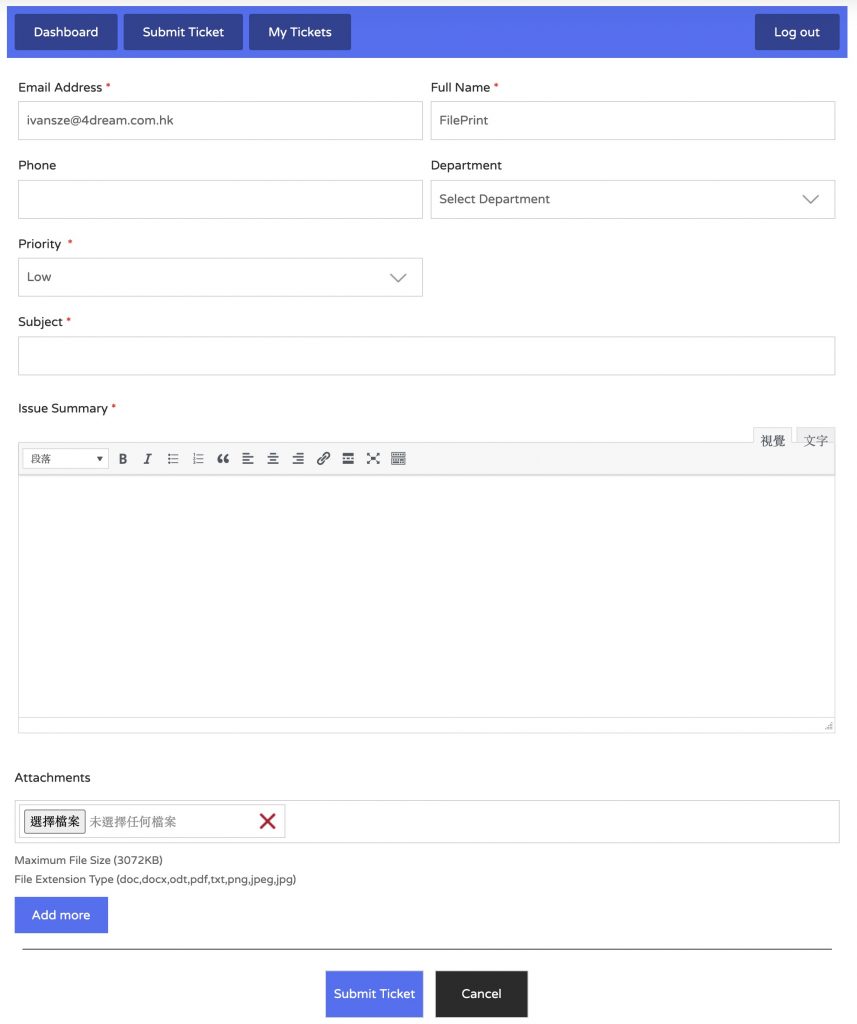Focus the Email Address field
The image size is (857, 1024).
220,120
